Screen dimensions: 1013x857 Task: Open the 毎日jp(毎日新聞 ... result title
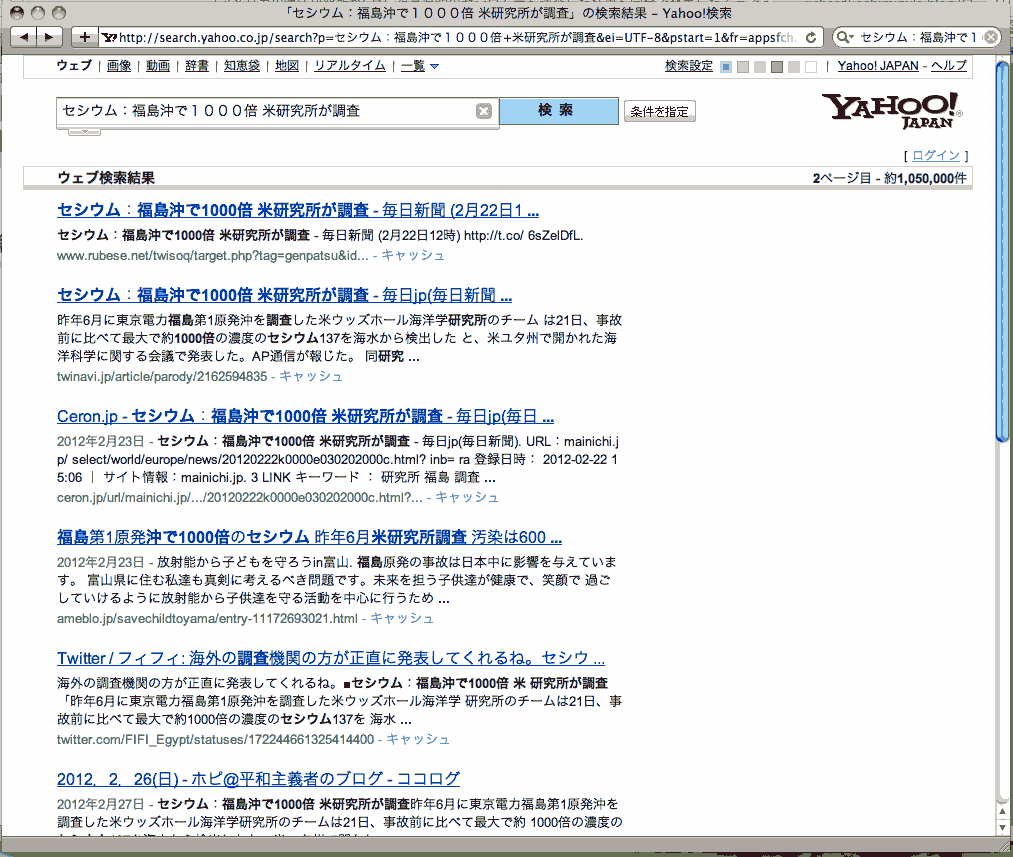coord(284,295)
